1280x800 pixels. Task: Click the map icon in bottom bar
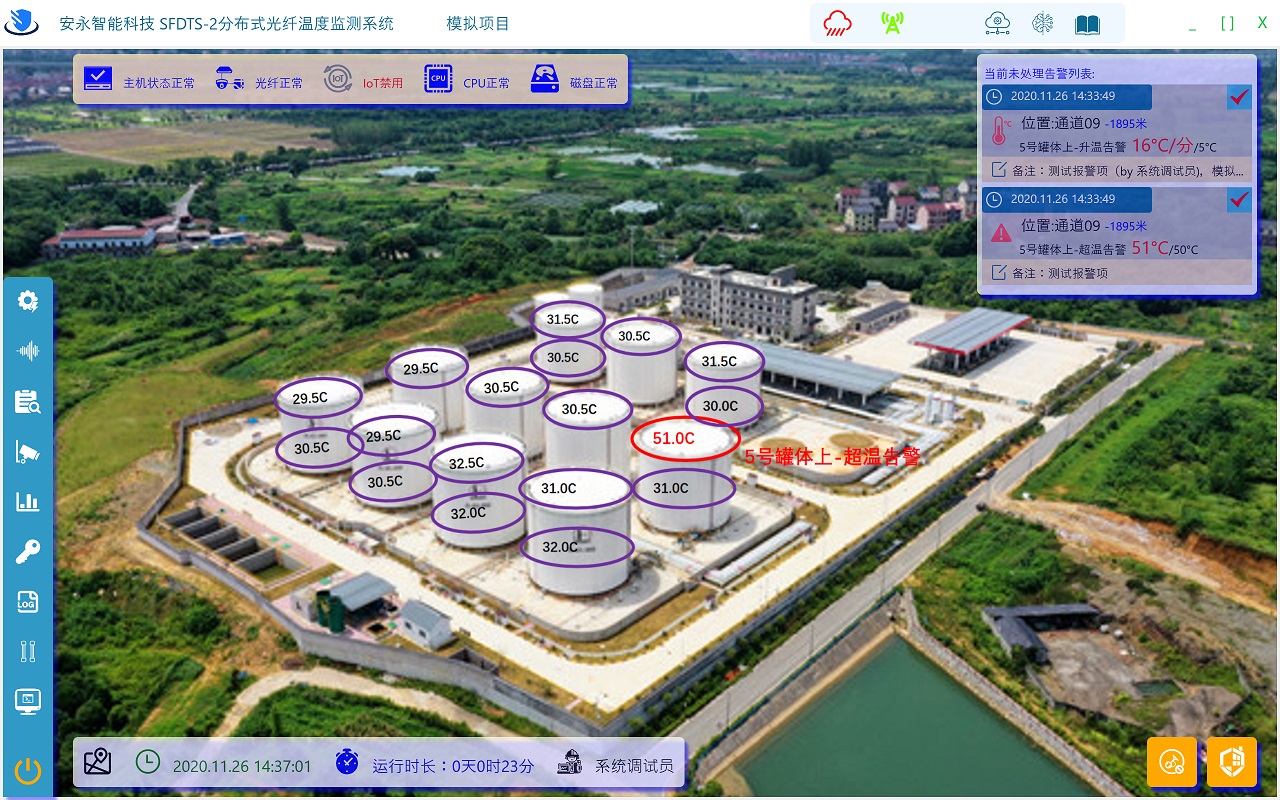point(98,762)
